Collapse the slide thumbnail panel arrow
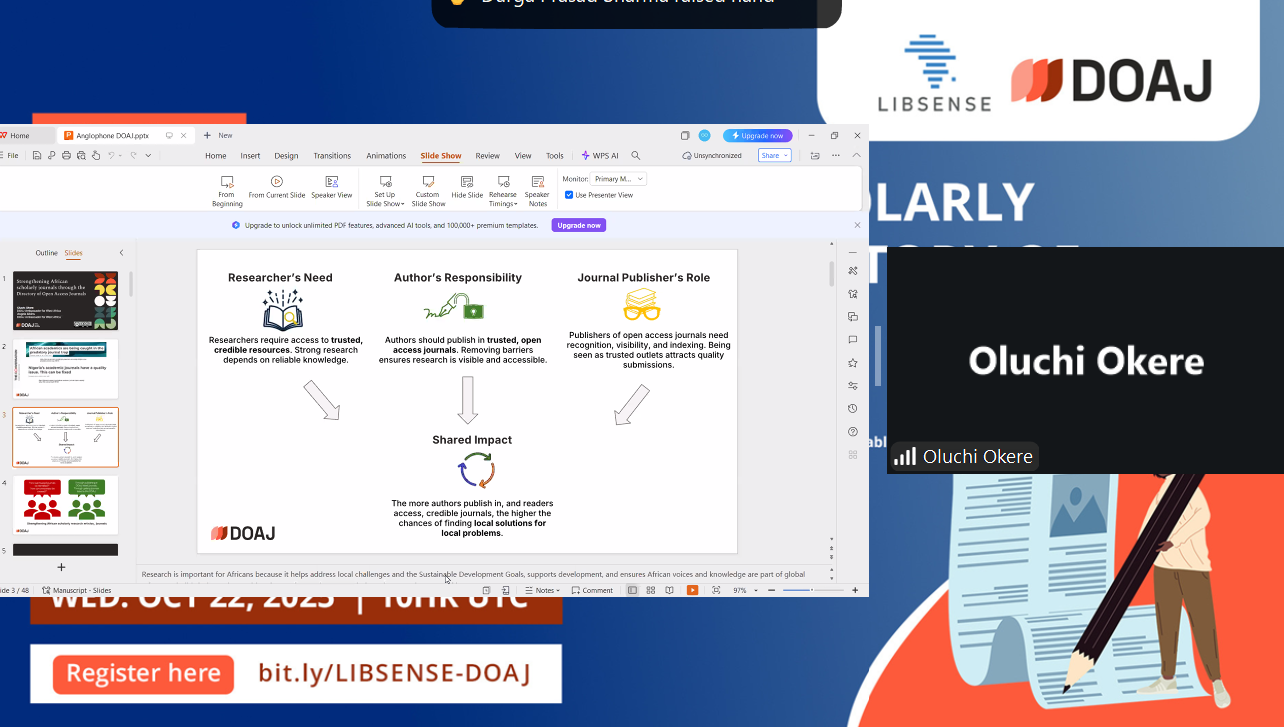 pyautogui.click(x=122, y=253)
